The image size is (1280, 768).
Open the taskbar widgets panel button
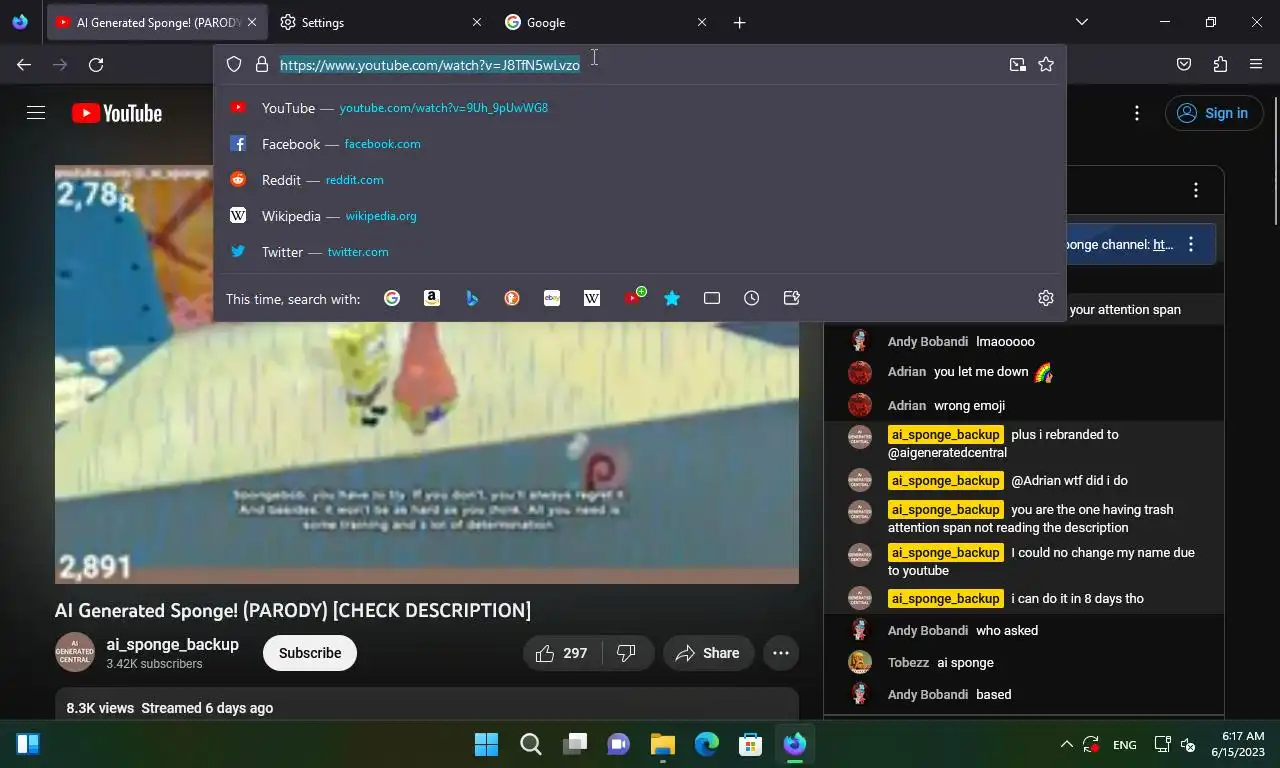pyautogui.click(x=28, y=744)
